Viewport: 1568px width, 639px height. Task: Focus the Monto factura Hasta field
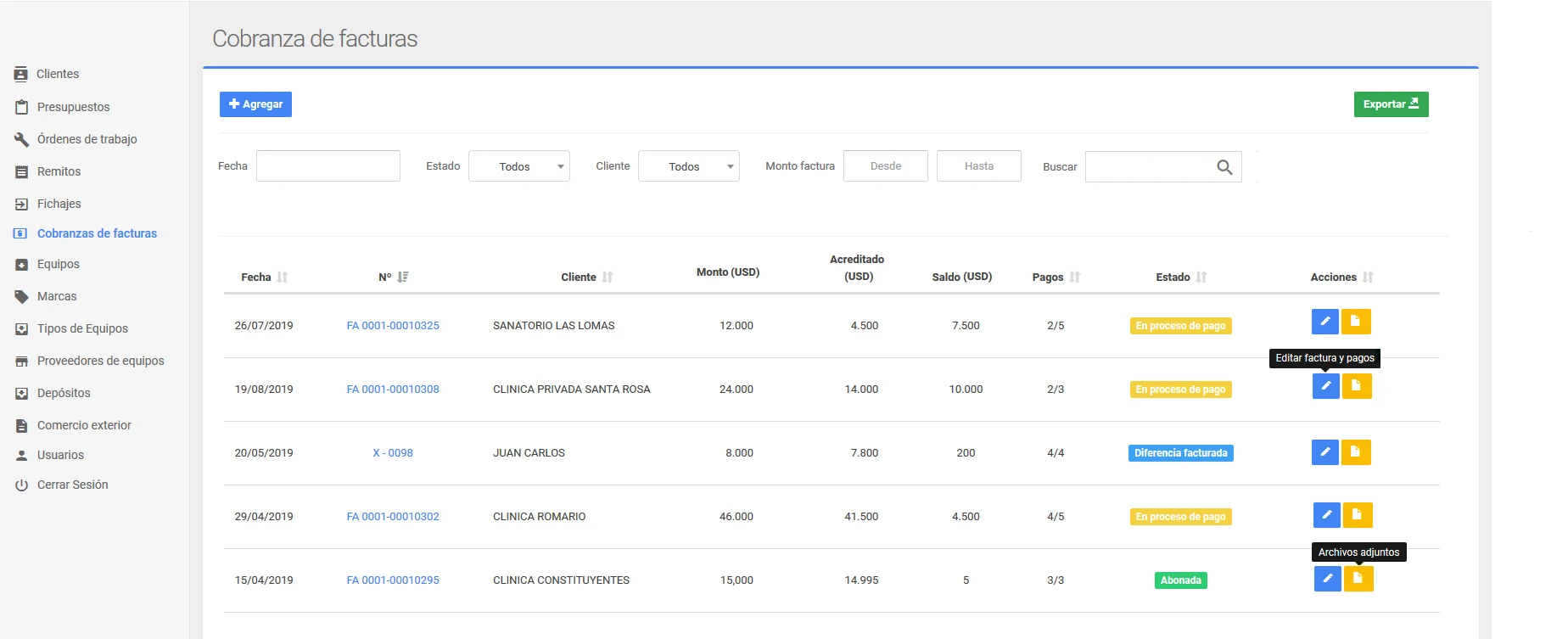coord(979,166)
